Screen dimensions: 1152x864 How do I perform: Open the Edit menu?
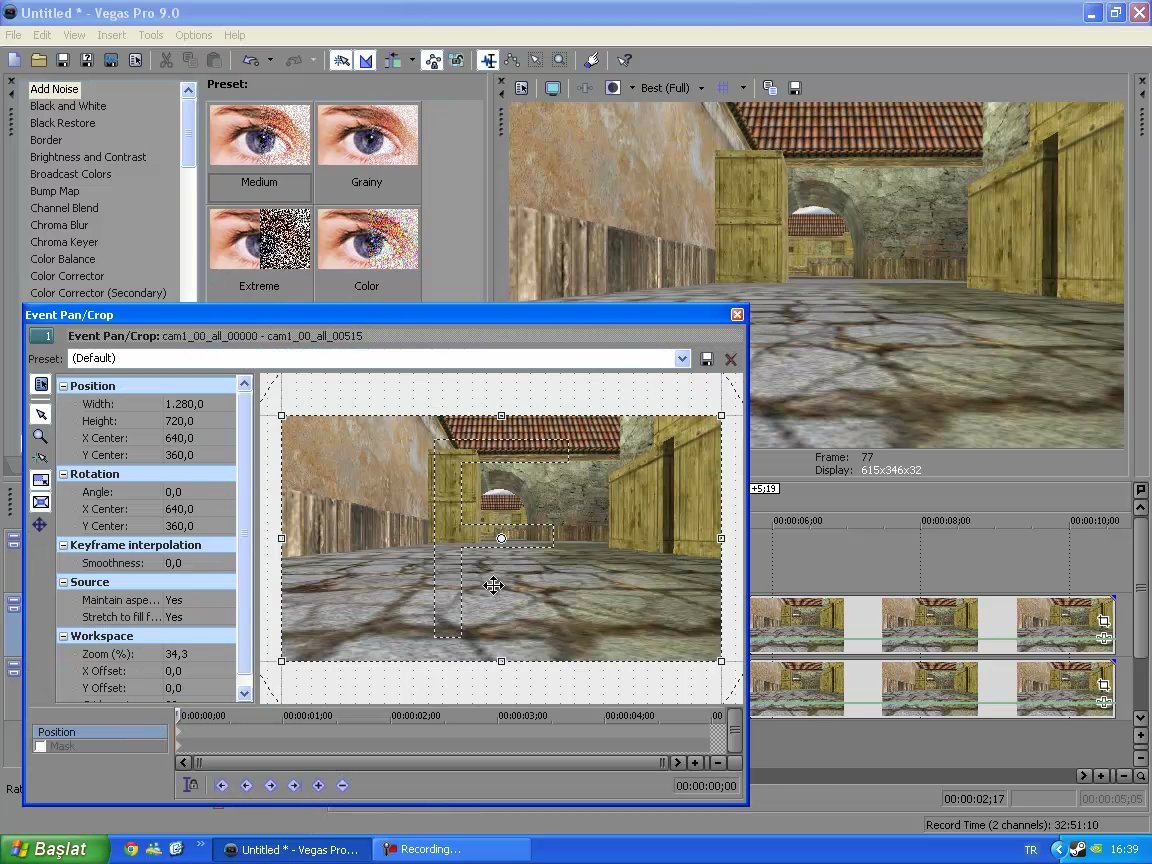click(x=42, y=35)
